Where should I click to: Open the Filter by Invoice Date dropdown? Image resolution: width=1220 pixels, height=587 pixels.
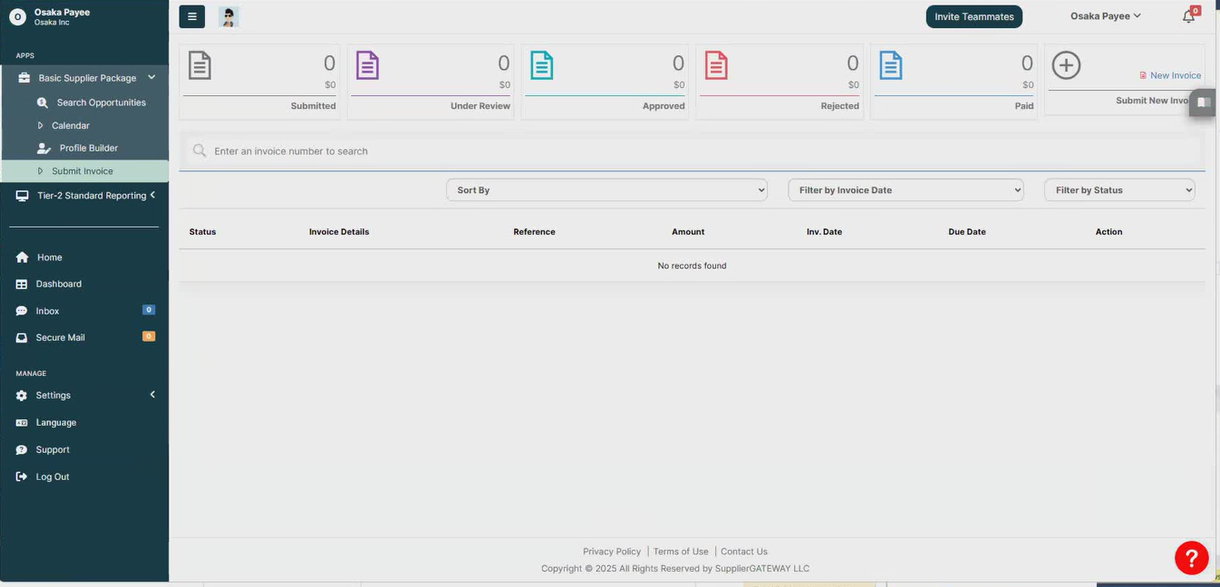click(x=905, y=190)
